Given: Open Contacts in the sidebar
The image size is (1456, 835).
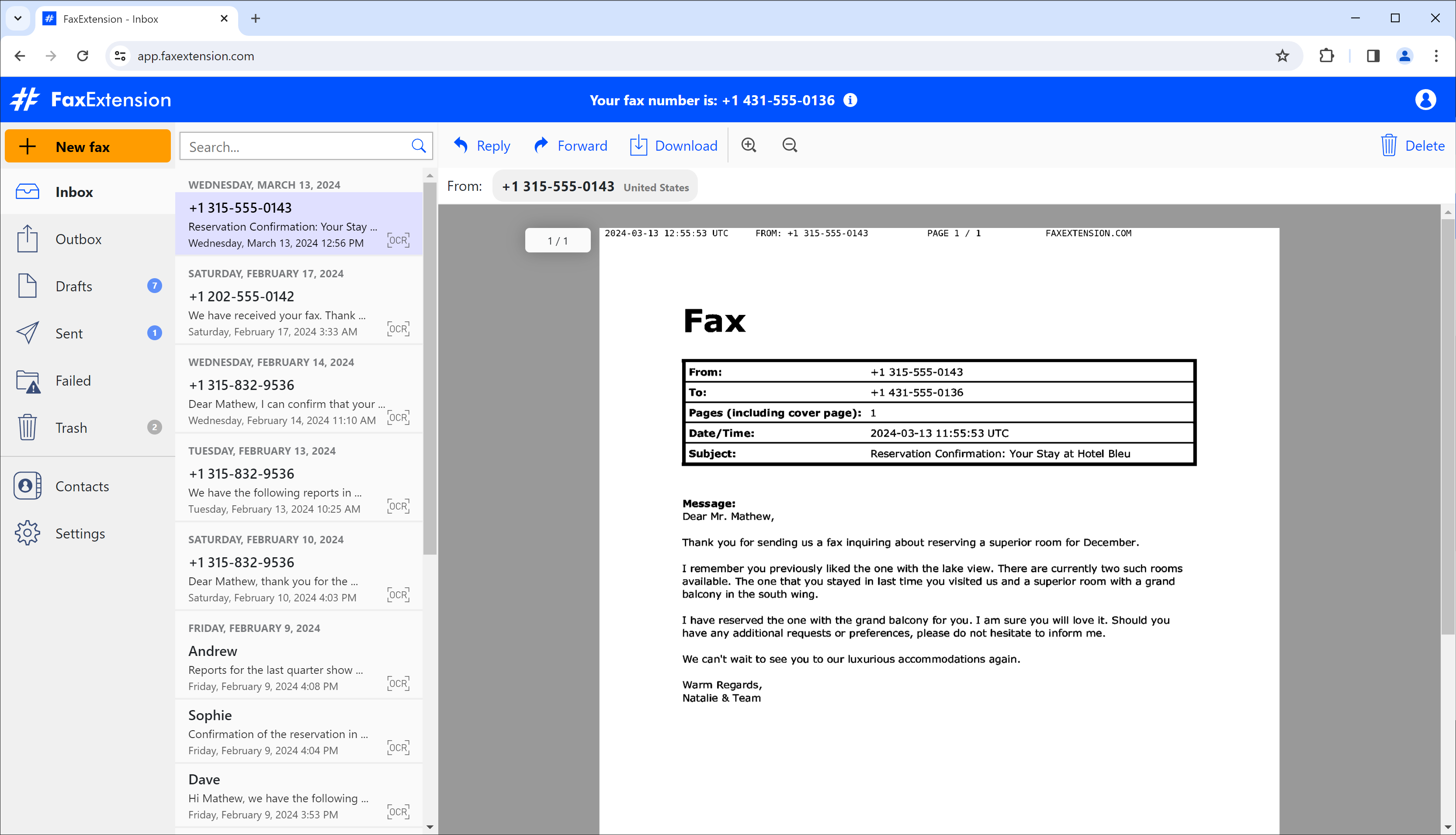Looking at the screenshot, I should [x=82, y=487].
